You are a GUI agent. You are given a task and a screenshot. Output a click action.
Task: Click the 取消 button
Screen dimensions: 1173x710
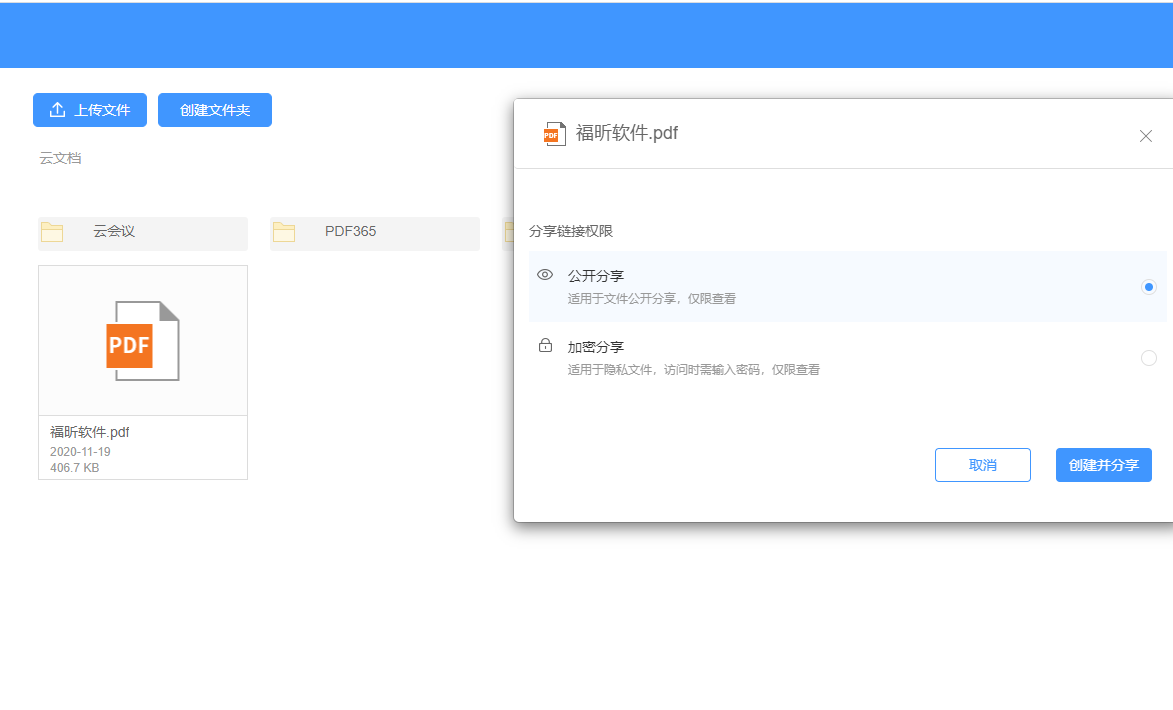point(982,464)
